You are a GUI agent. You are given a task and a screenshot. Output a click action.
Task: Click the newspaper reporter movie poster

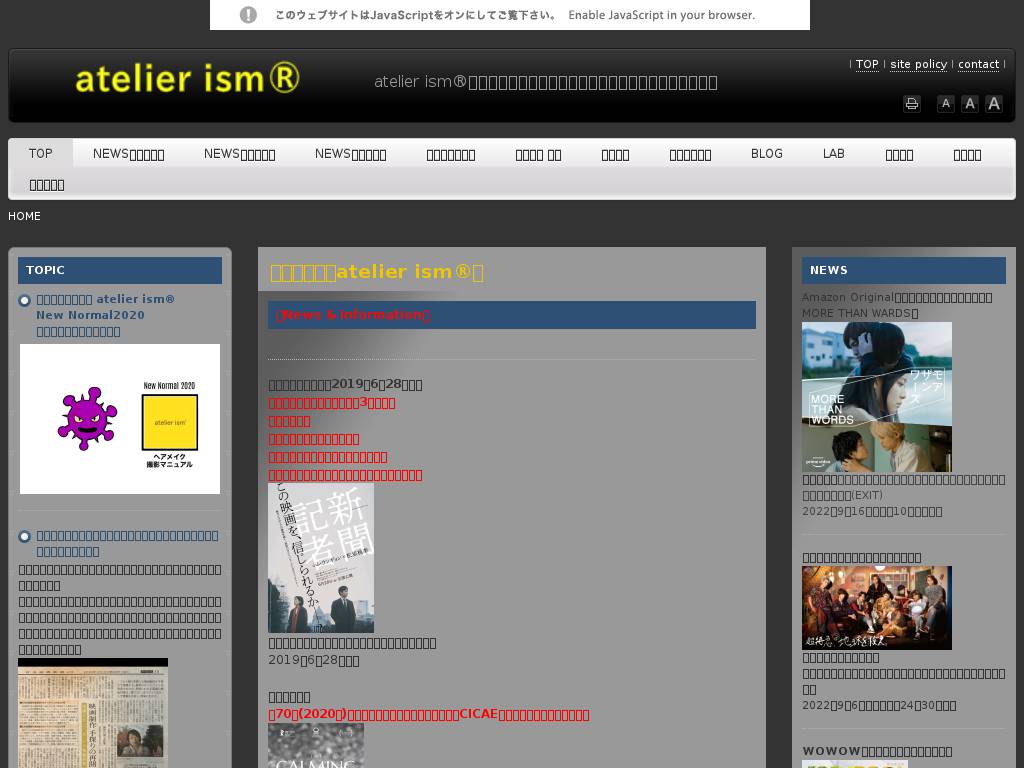(321, 558)
